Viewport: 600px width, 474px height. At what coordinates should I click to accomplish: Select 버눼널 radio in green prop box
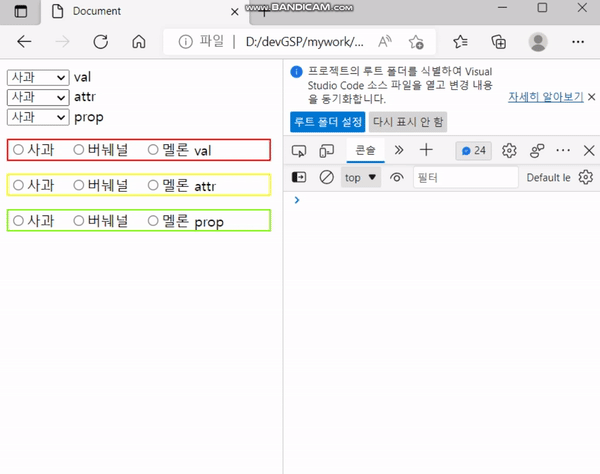tap(78, 220)
